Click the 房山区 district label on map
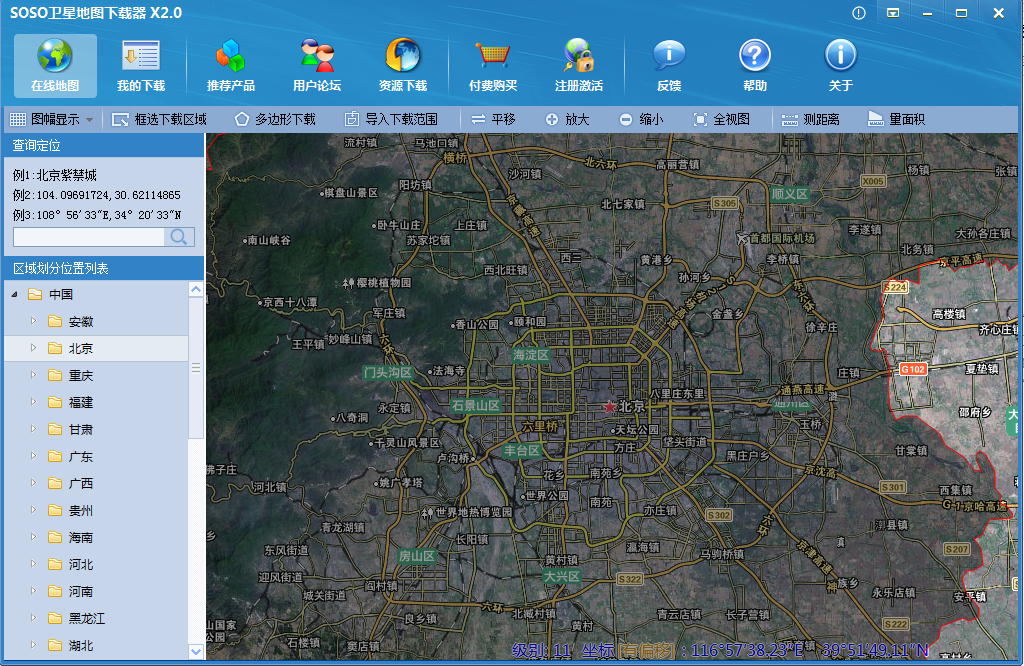 417,556
